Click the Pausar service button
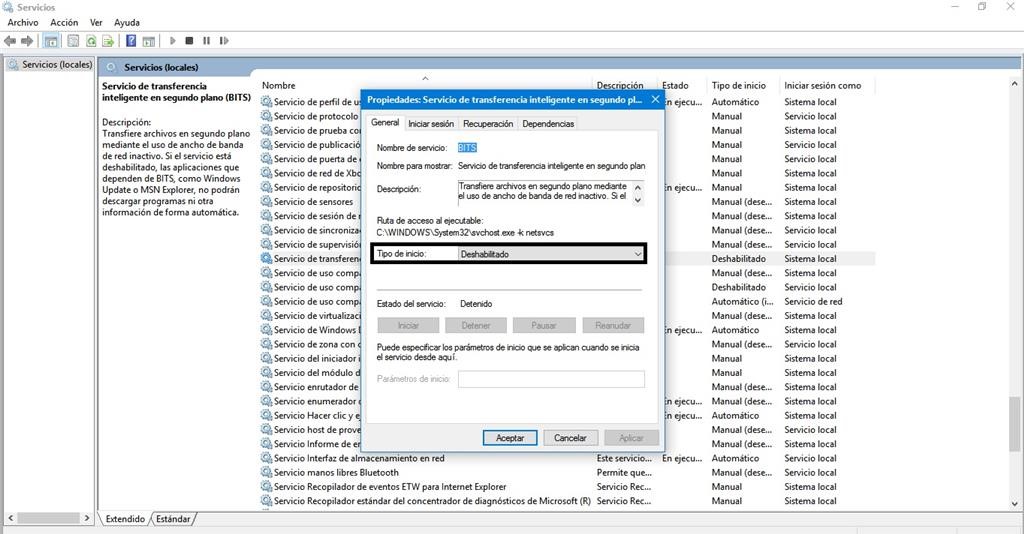The image size is (1024, 534). 544,325
